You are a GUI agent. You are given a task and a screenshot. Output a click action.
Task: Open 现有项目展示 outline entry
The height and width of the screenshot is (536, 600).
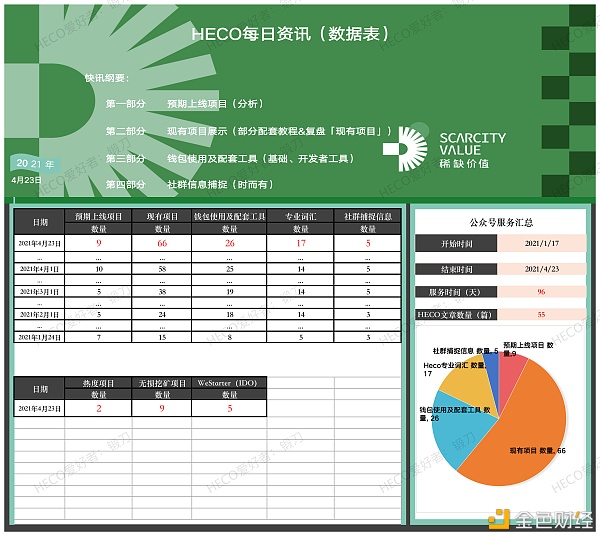point(279,131)
